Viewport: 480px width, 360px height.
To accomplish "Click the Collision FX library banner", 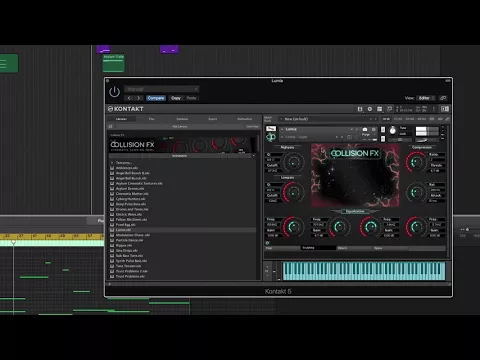I will (x=183, y=144).
